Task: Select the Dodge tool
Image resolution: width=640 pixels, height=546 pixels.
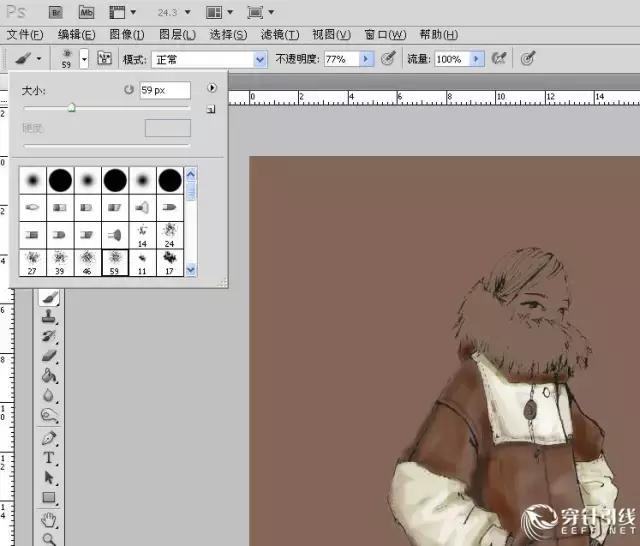Action: (49, 415)
